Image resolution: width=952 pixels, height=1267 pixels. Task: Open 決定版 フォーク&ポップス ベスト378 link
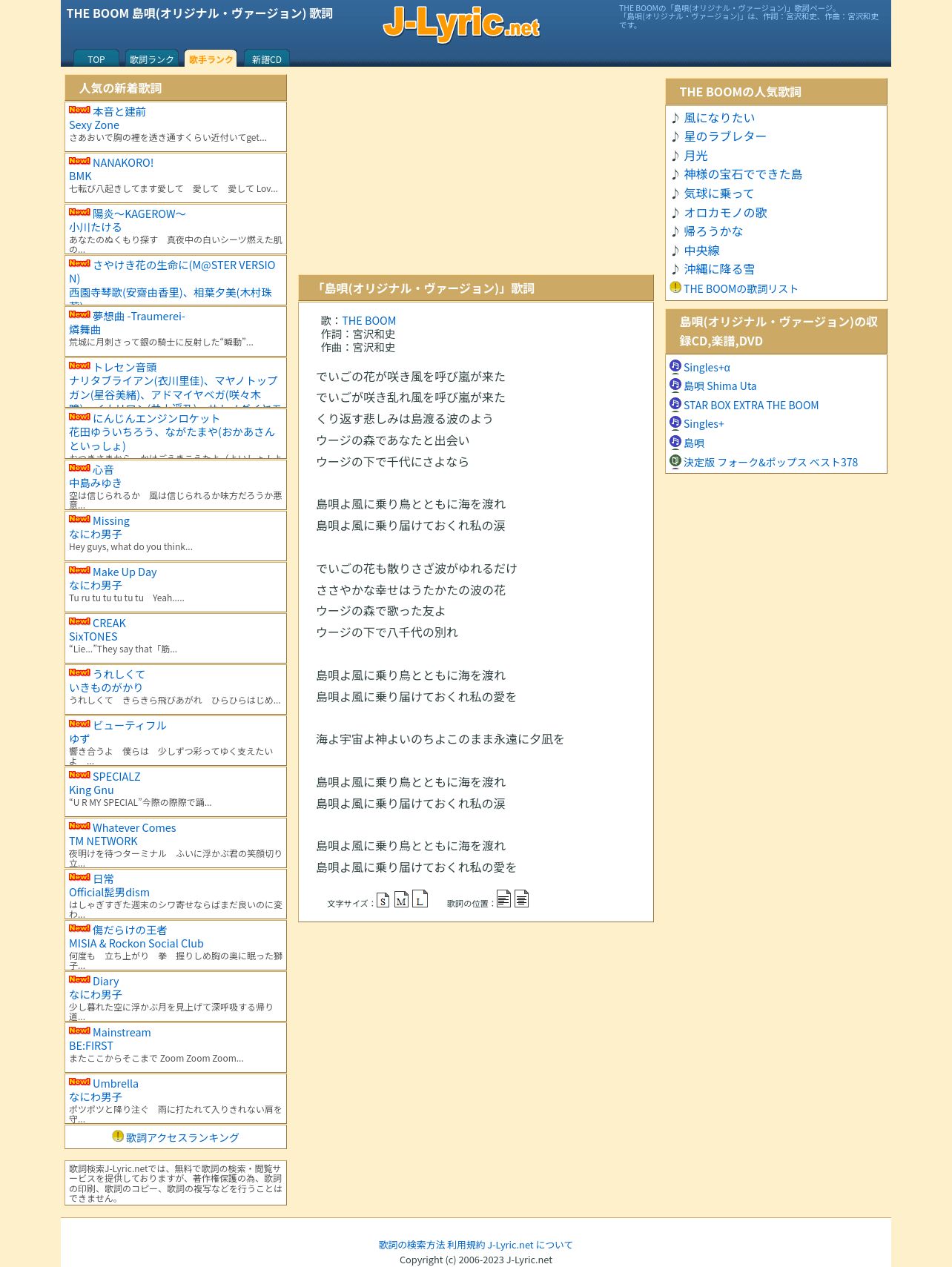[x=770, y=462]
